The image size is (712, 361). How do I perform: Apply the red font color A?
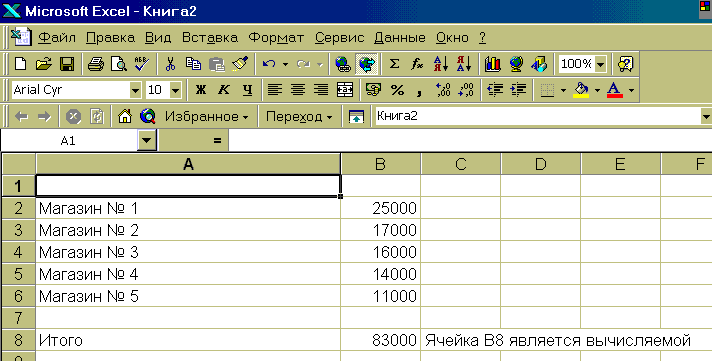tap(615, 90)
